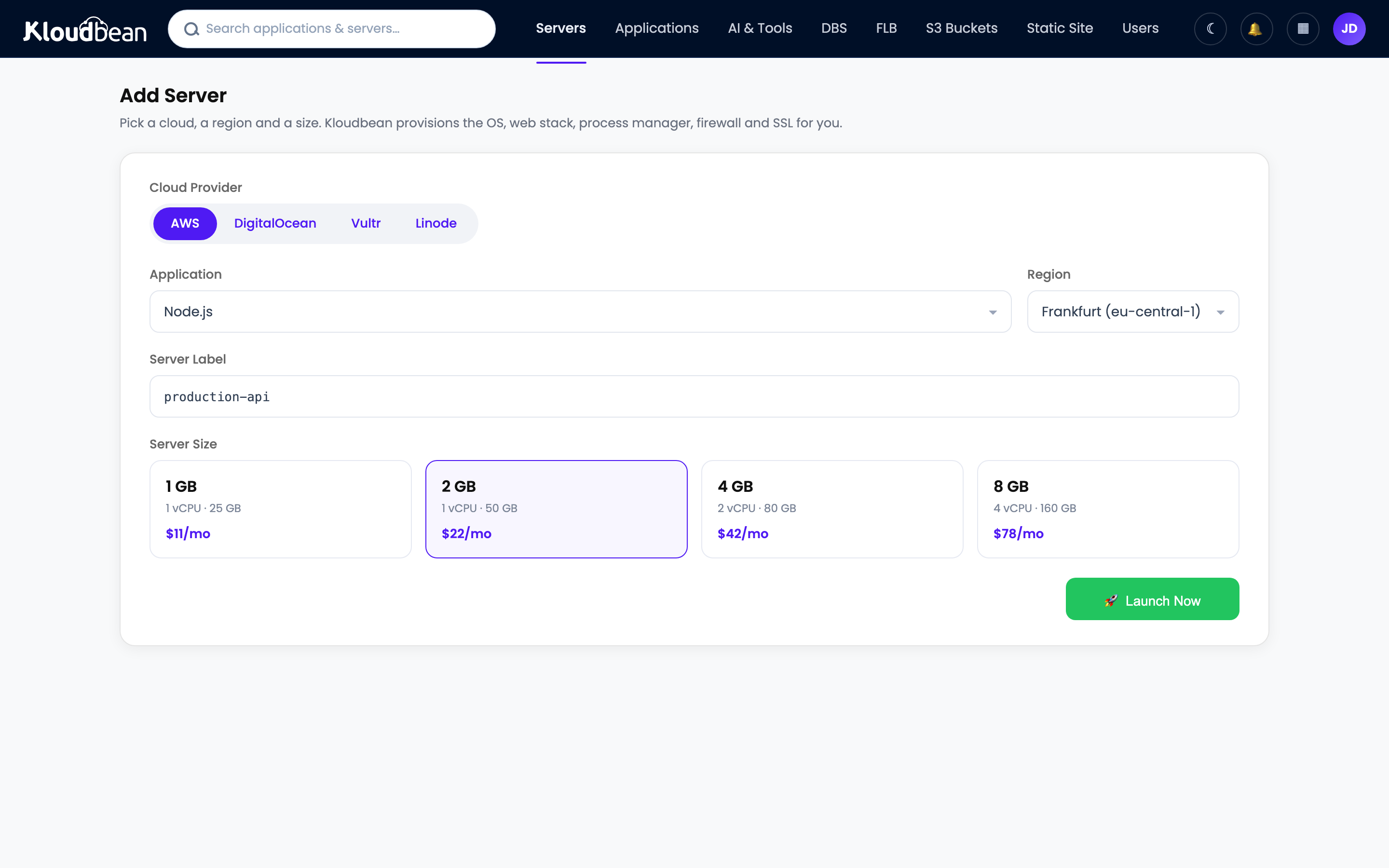Screen dimensions: 1389x868
Task: Choose the 2 GB server size card
Action: [556, 509]
